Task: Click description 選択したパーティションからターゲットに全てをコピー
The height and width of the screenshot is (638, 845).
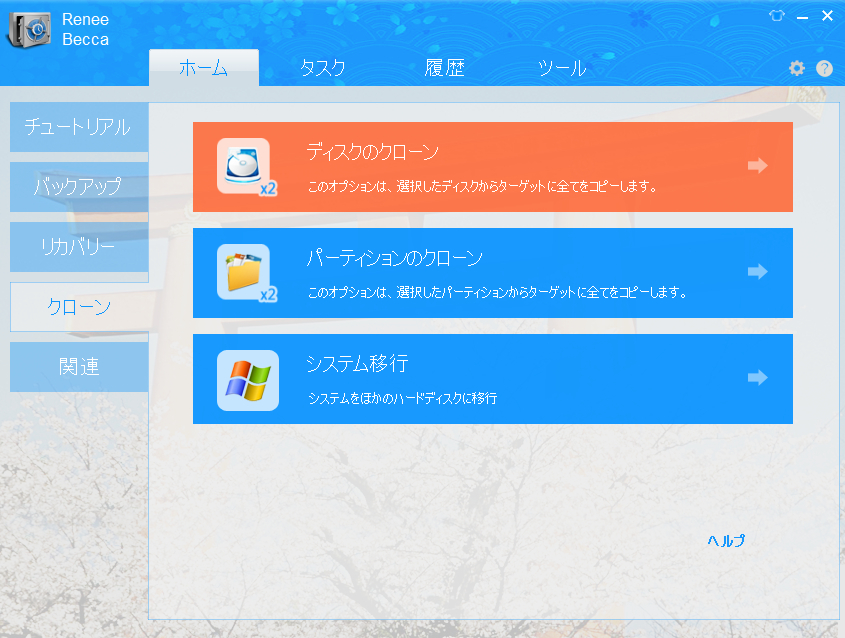Action: coord(497,293)
